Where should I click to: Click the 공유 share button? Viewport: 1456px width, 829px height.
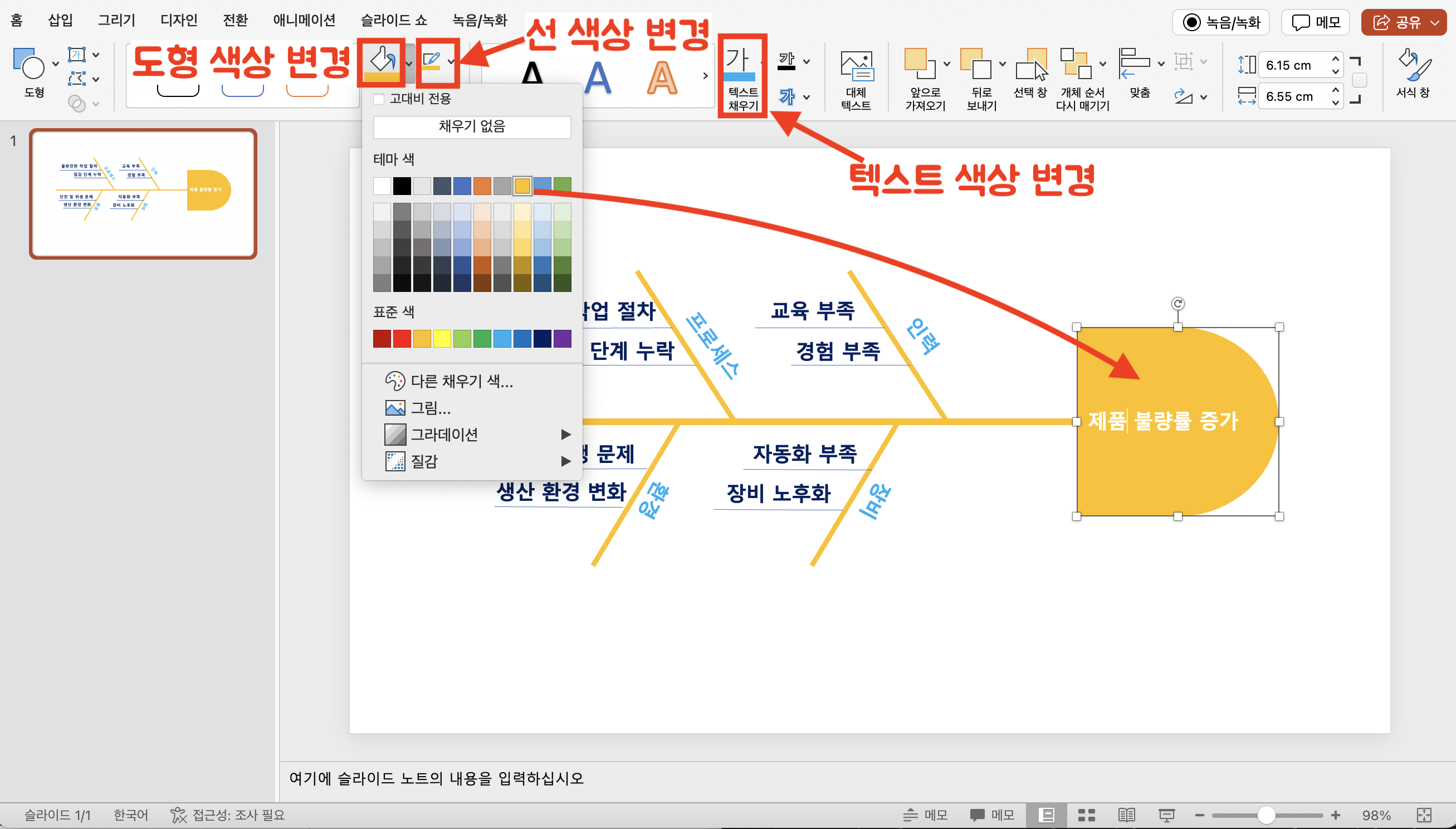pyautogui.click(x=1403, y=22)
